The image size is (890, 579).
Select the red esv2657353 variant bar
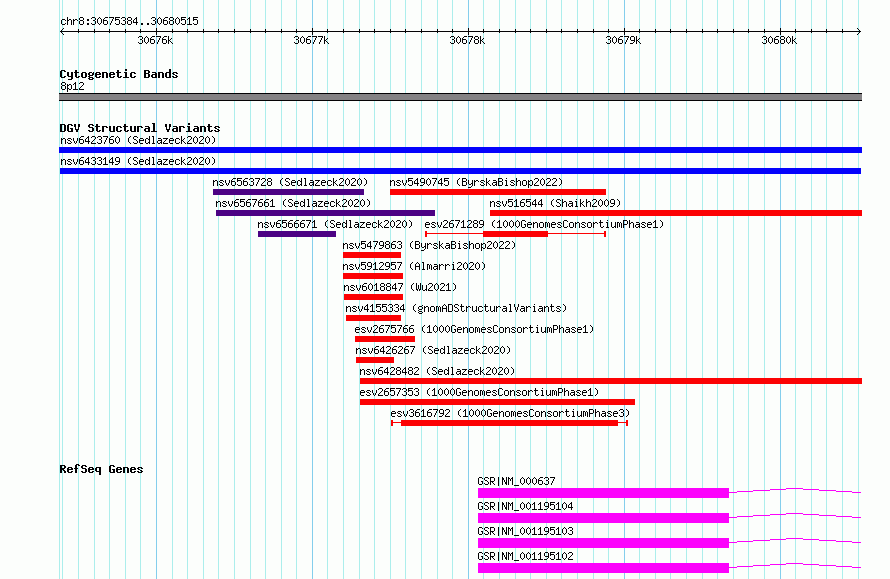(x=497, y=402)
